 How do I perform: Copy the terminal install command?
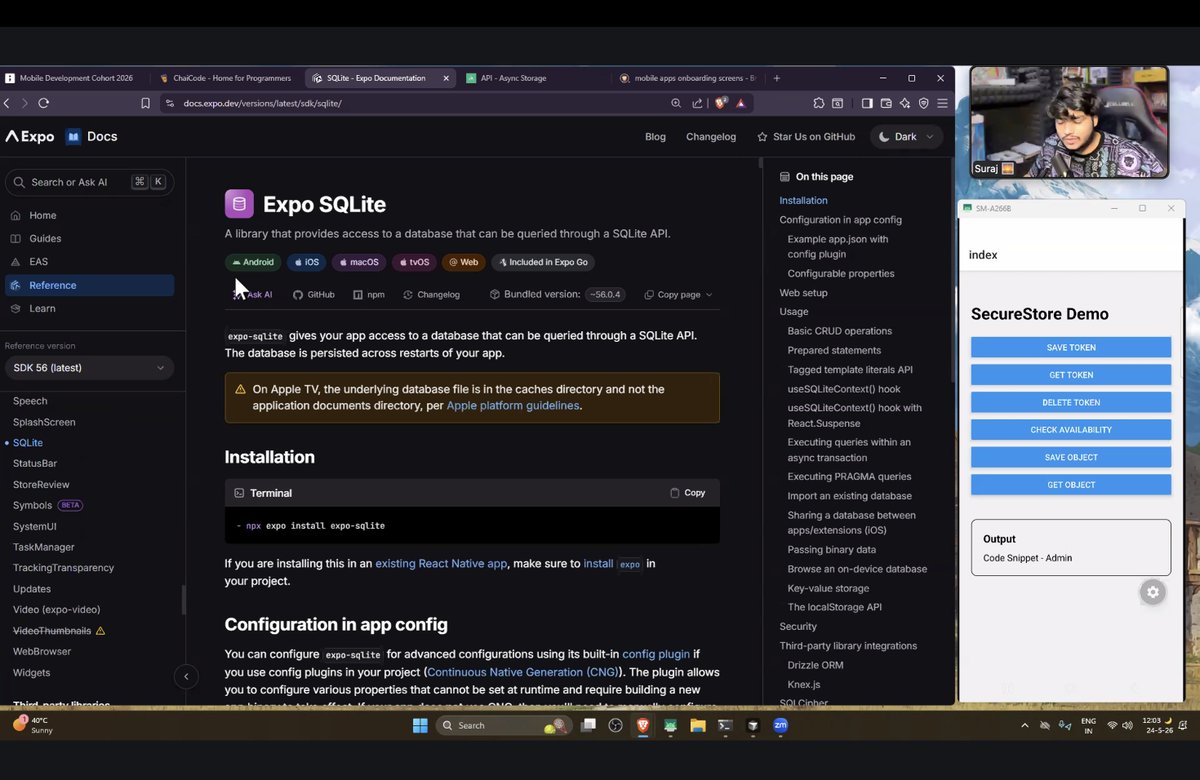pyautogui.click(x=688, y=493)
